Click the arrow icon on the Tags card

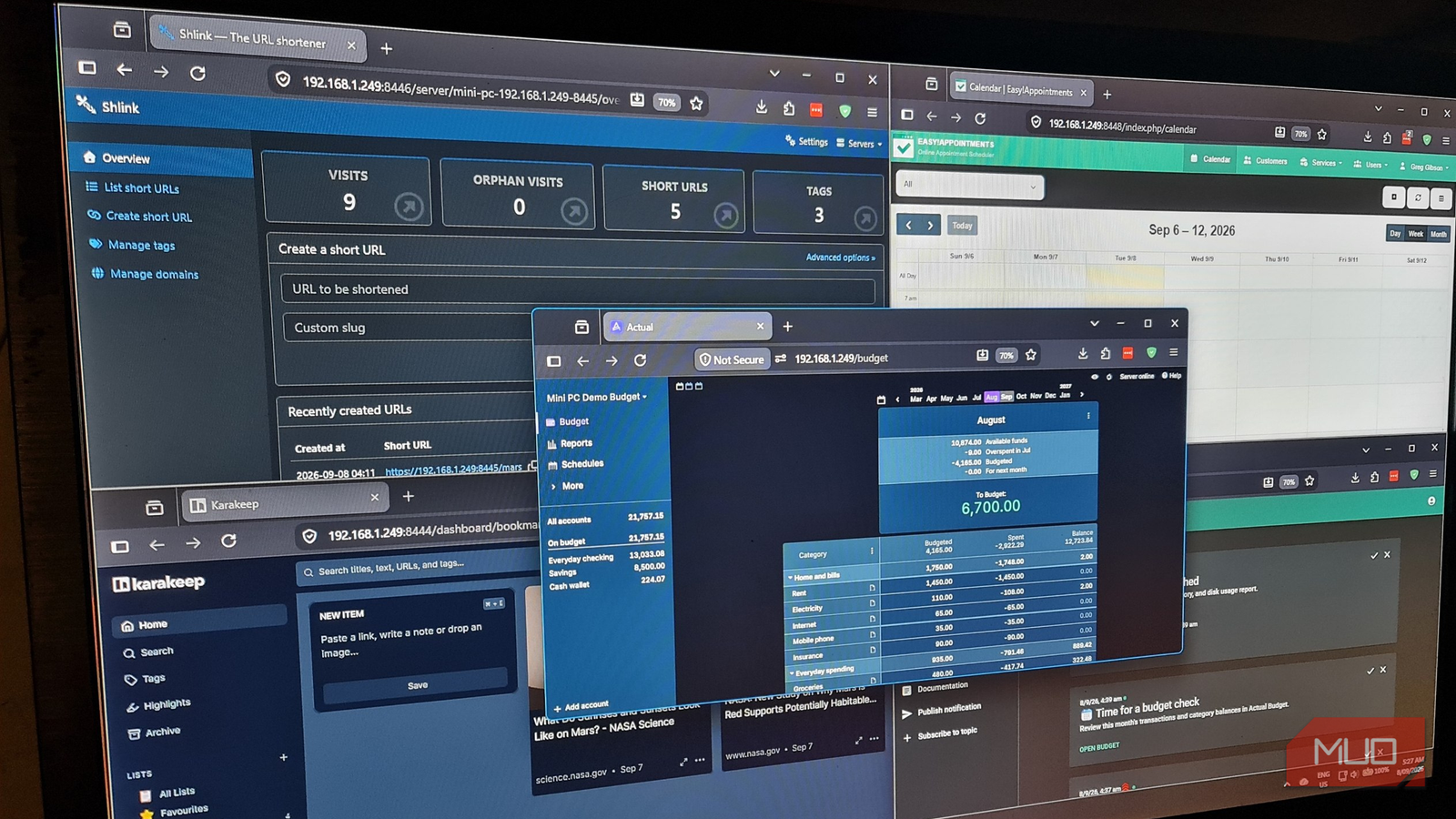pyautogui.click(x=864, y=218)
